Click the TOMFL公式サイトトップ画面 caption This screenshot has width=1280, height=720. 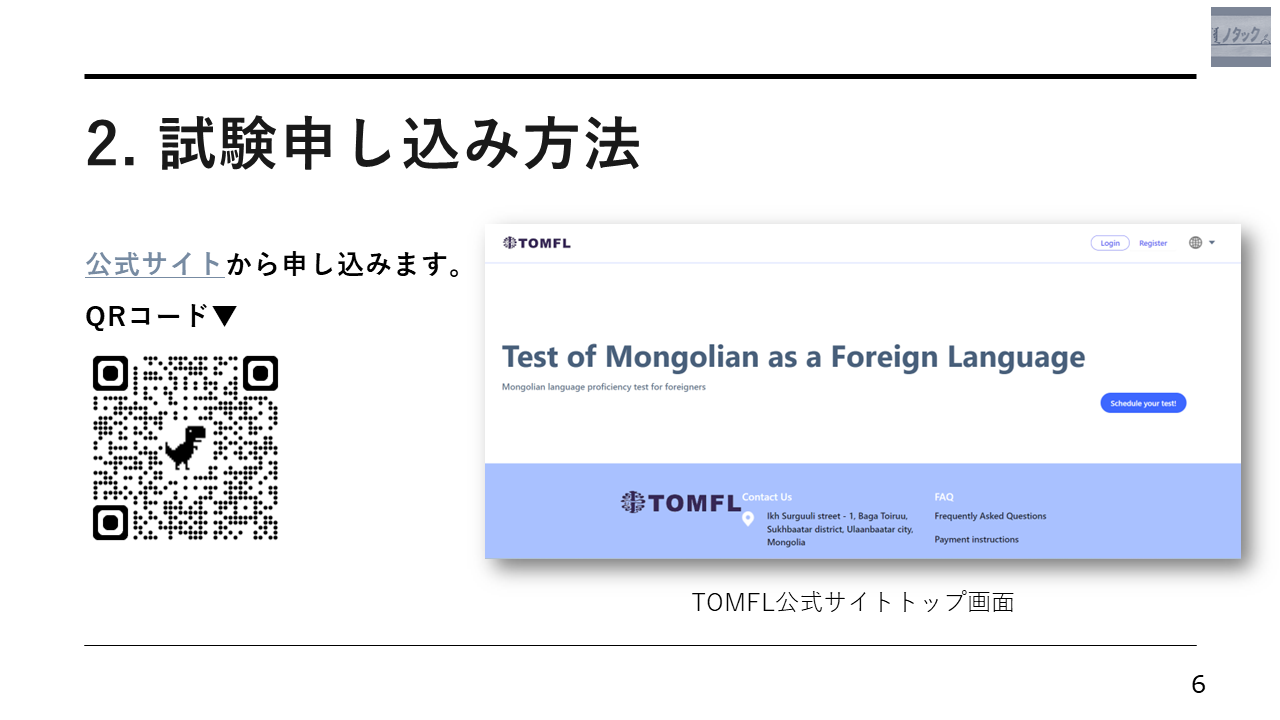click(853, 602)
